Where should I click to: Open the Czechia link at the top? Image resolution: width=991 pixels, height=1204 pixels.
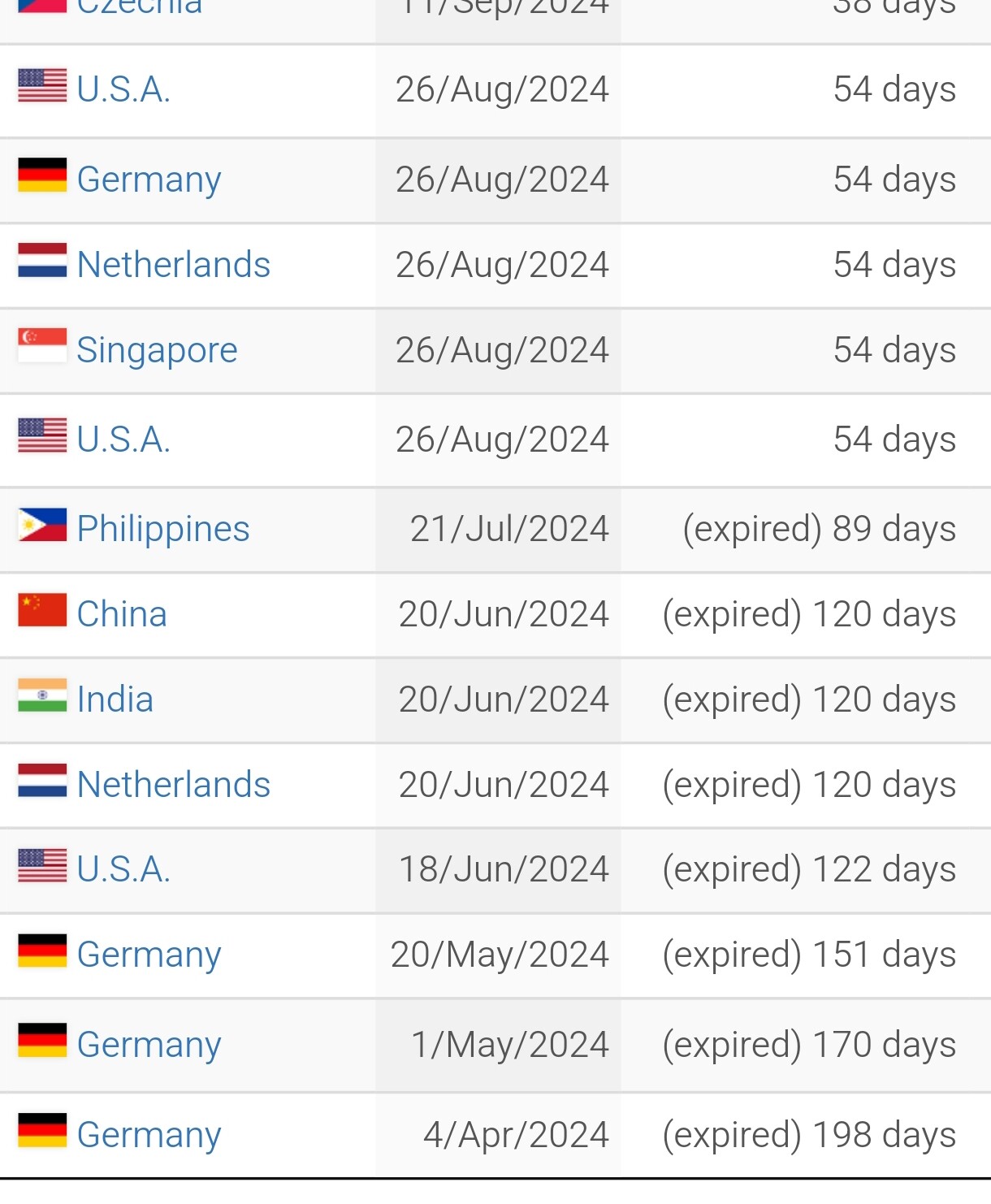pos(140,8)
